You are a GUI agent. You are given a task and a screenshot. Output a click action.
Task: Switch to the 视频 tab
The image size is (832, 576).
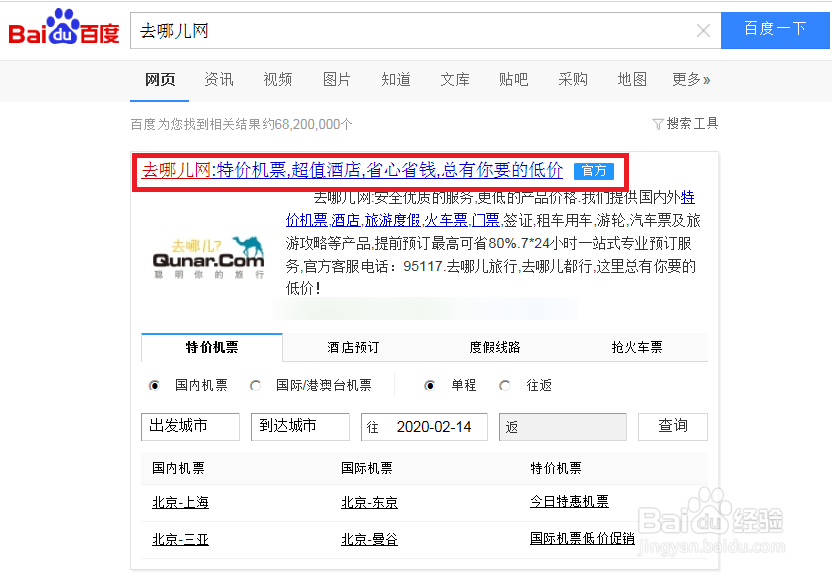point(278,80)
